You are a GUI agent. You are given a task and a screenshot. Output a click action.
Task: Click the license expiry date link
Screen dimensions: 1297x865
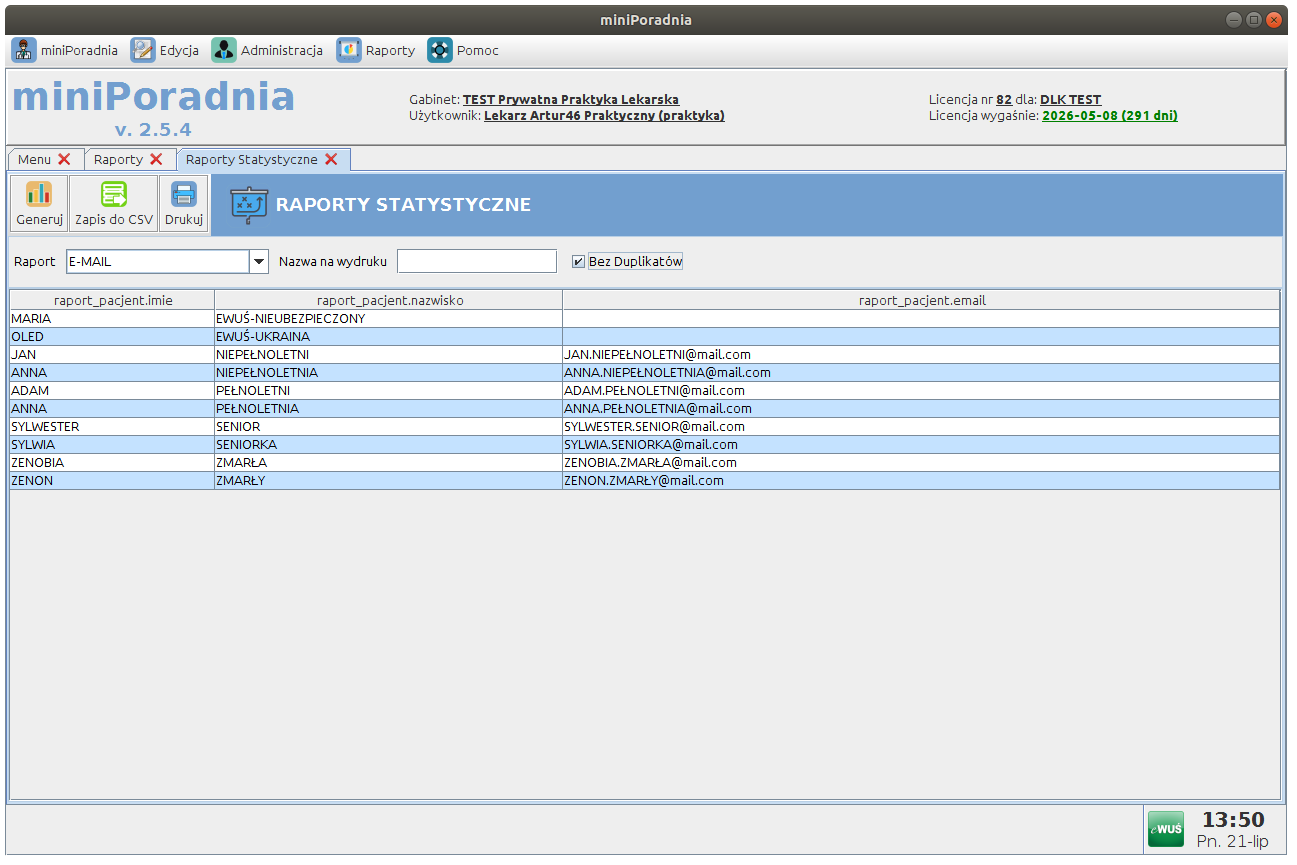tap(1109, 116)
